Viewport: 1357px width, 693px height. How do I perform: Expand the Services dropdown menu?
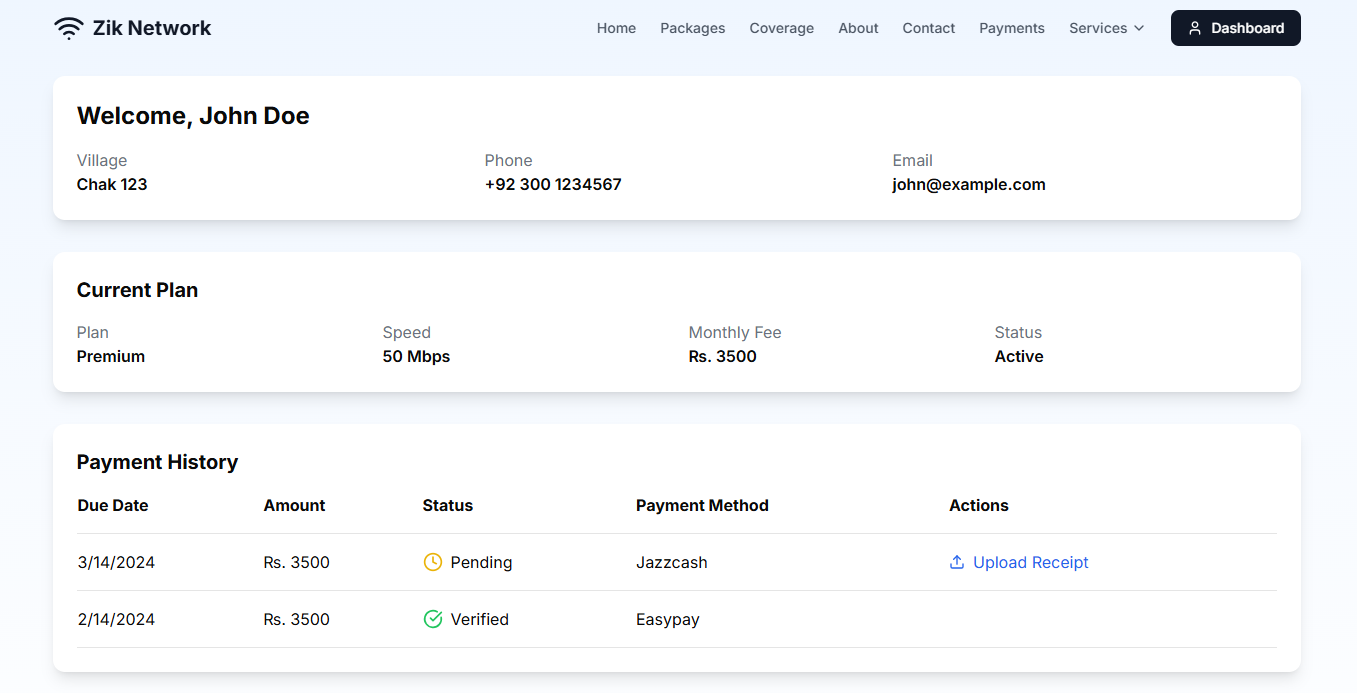click(x=1106, y=28)
